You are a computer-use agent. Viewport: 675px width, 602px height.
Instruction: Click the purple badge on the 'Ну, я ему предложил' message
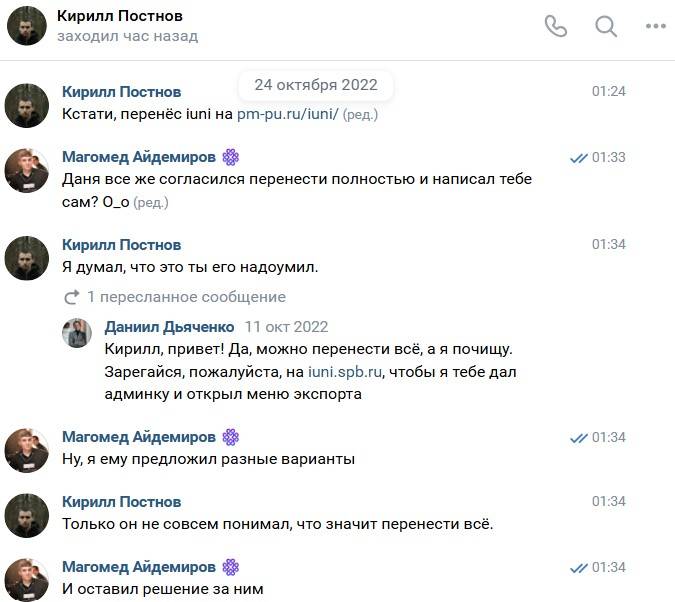pyautogui.click(x=231, y=437)
